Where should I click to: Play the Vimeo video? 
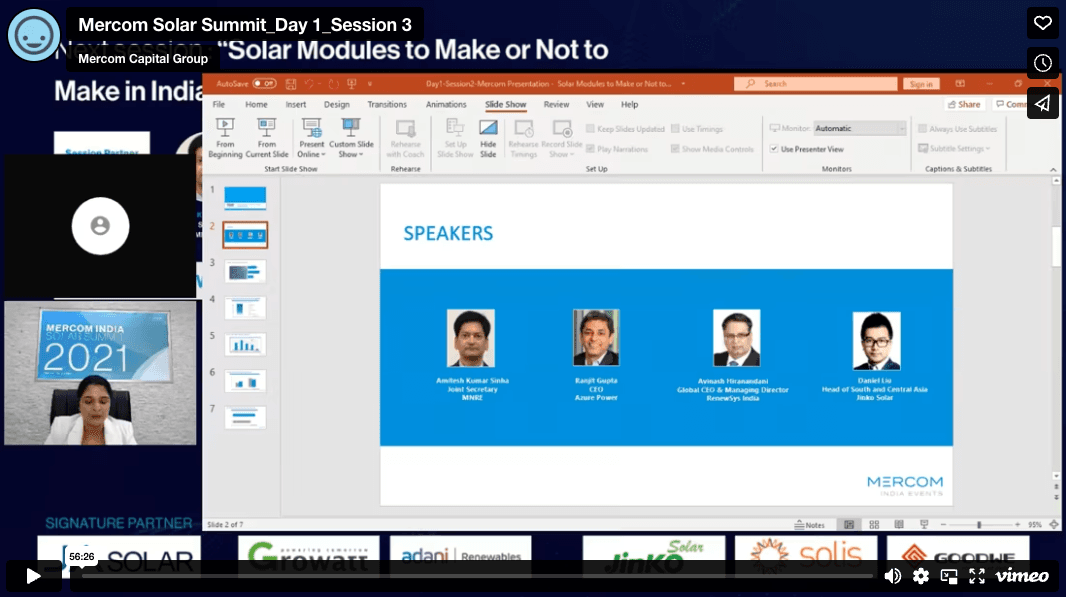point(33,575)
